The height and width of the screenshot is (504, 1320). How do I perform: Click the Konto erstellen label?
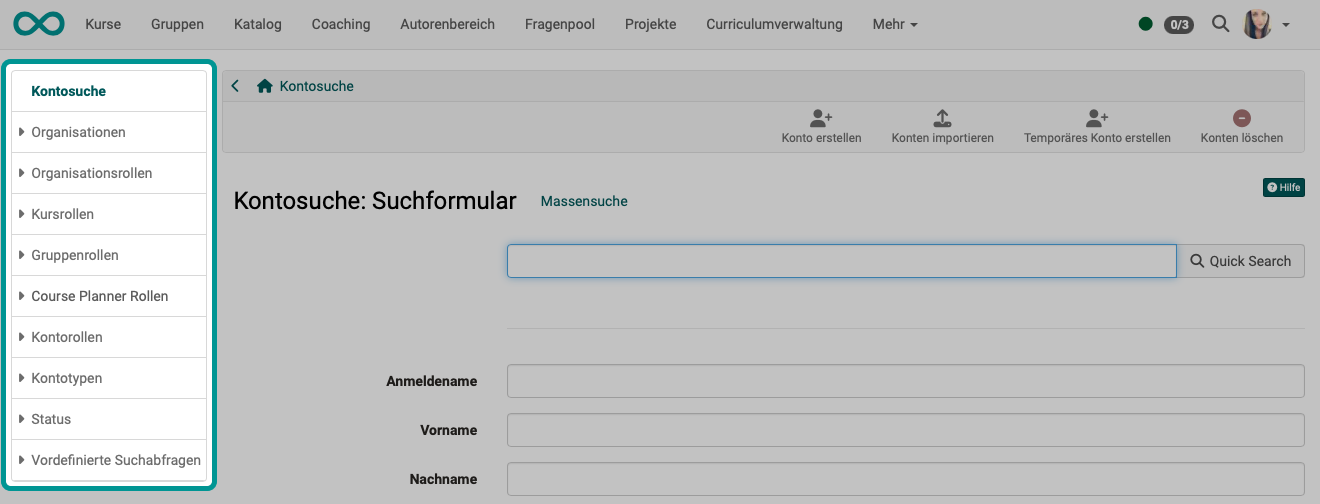(x=821, y=138)
